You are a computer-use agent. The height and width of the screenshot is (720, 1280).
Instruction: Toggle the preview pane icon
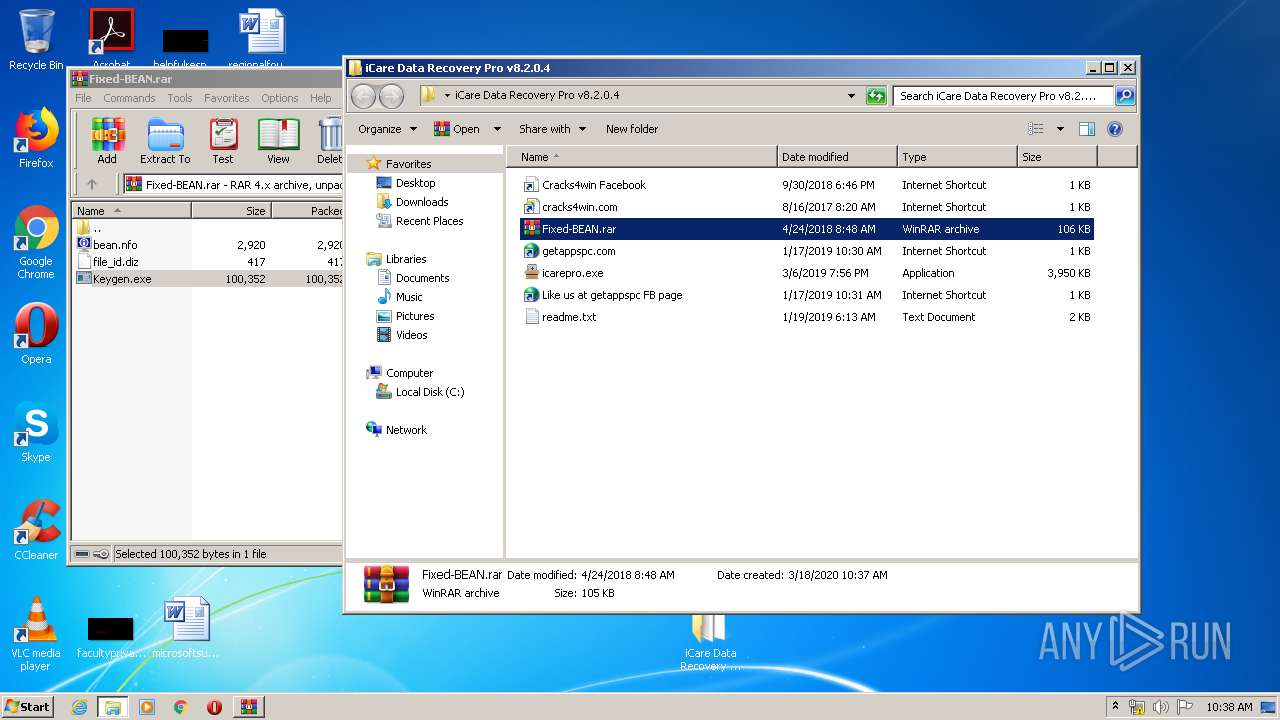pyautogui.click(x=1087, y=129)
